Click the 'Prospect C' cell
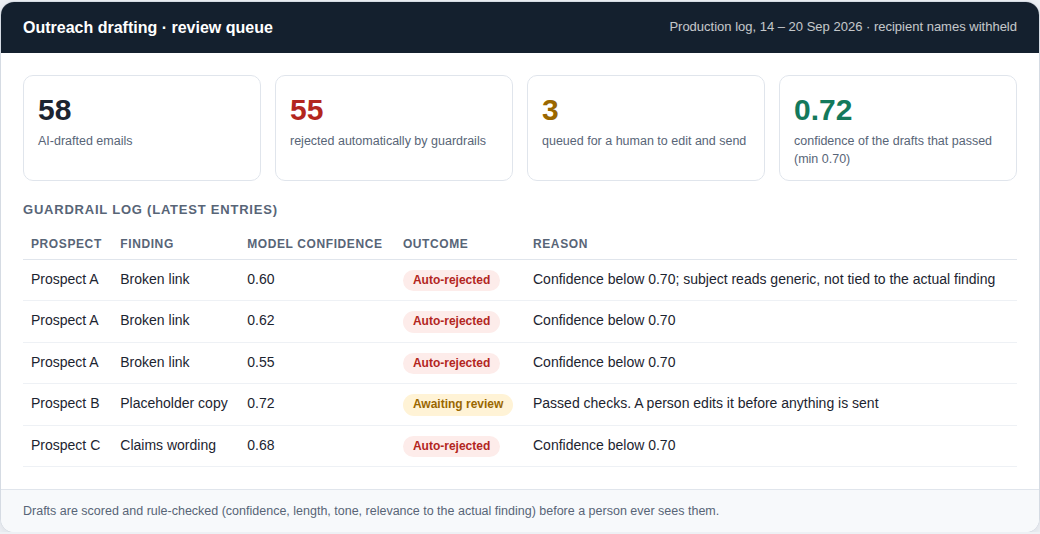Image resolution: width=1040 pixels, height=534 pixels. click(x=66, y=445)
